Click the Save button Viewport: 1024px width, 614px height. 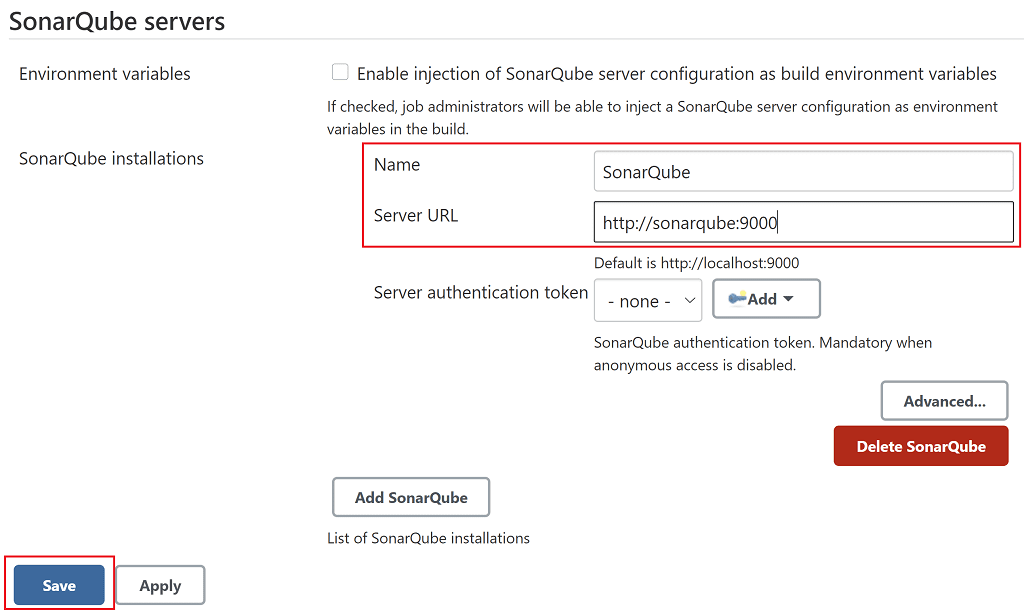(59, 586)
